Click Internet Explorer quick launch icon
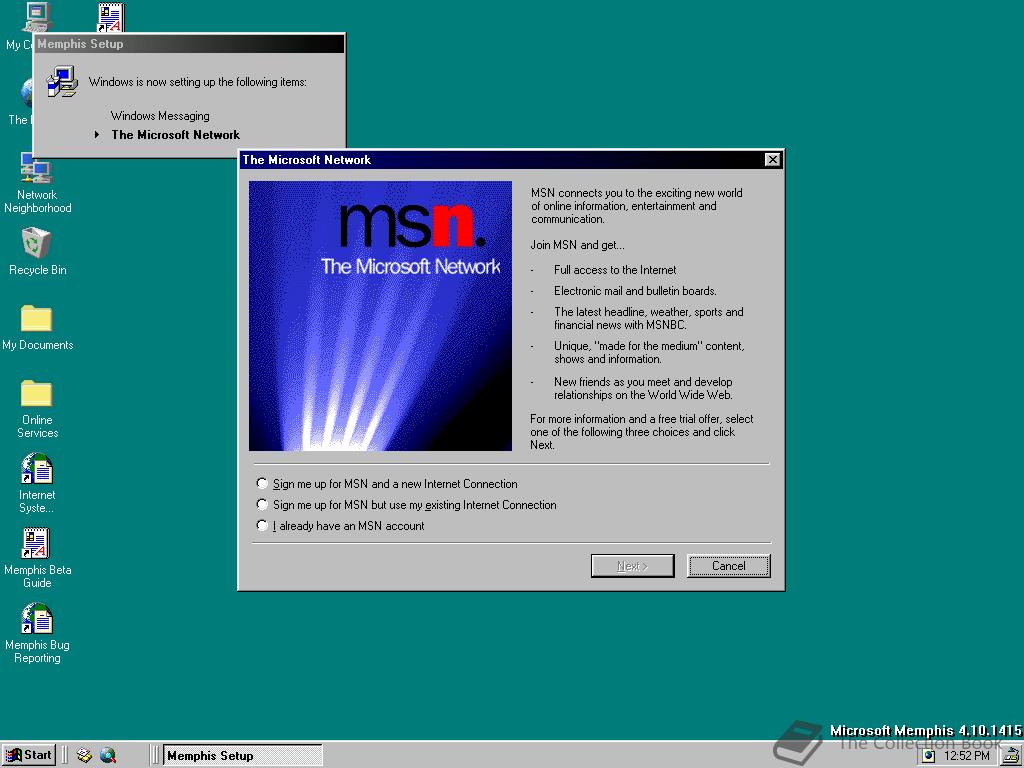 (108, 755)
